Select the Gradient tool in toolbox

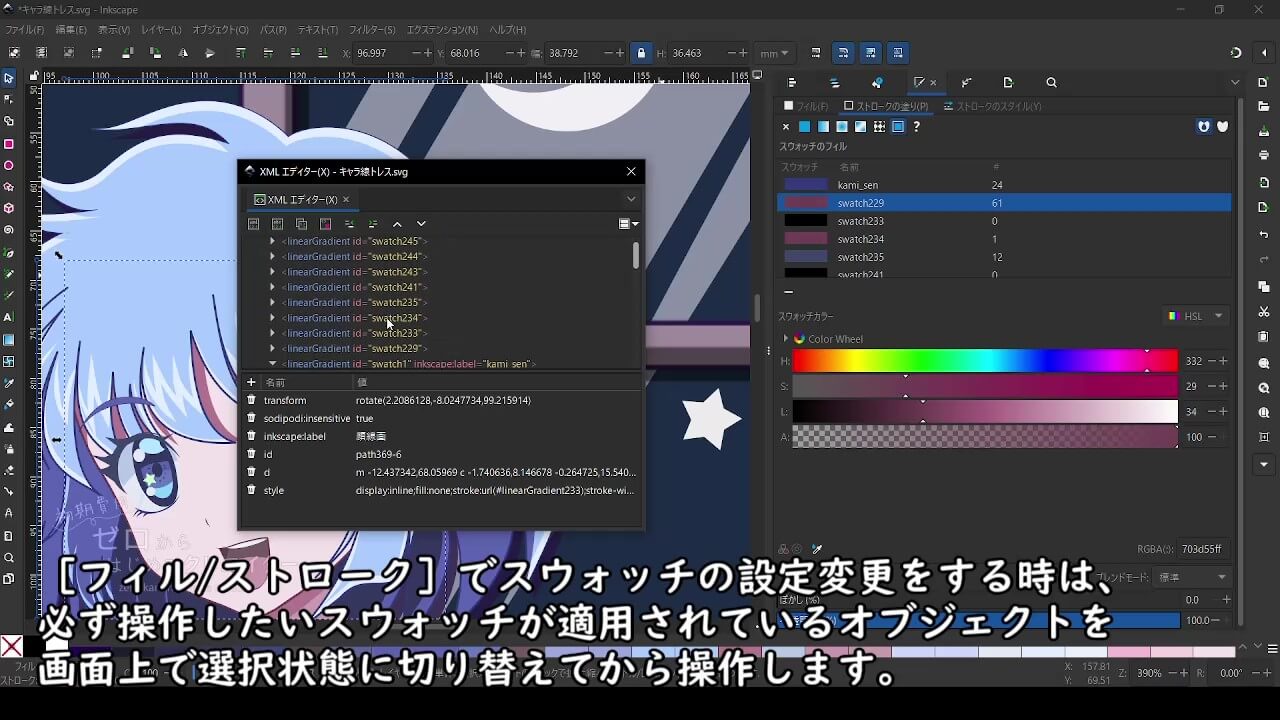pyautogui.click(x=9, y=339)
